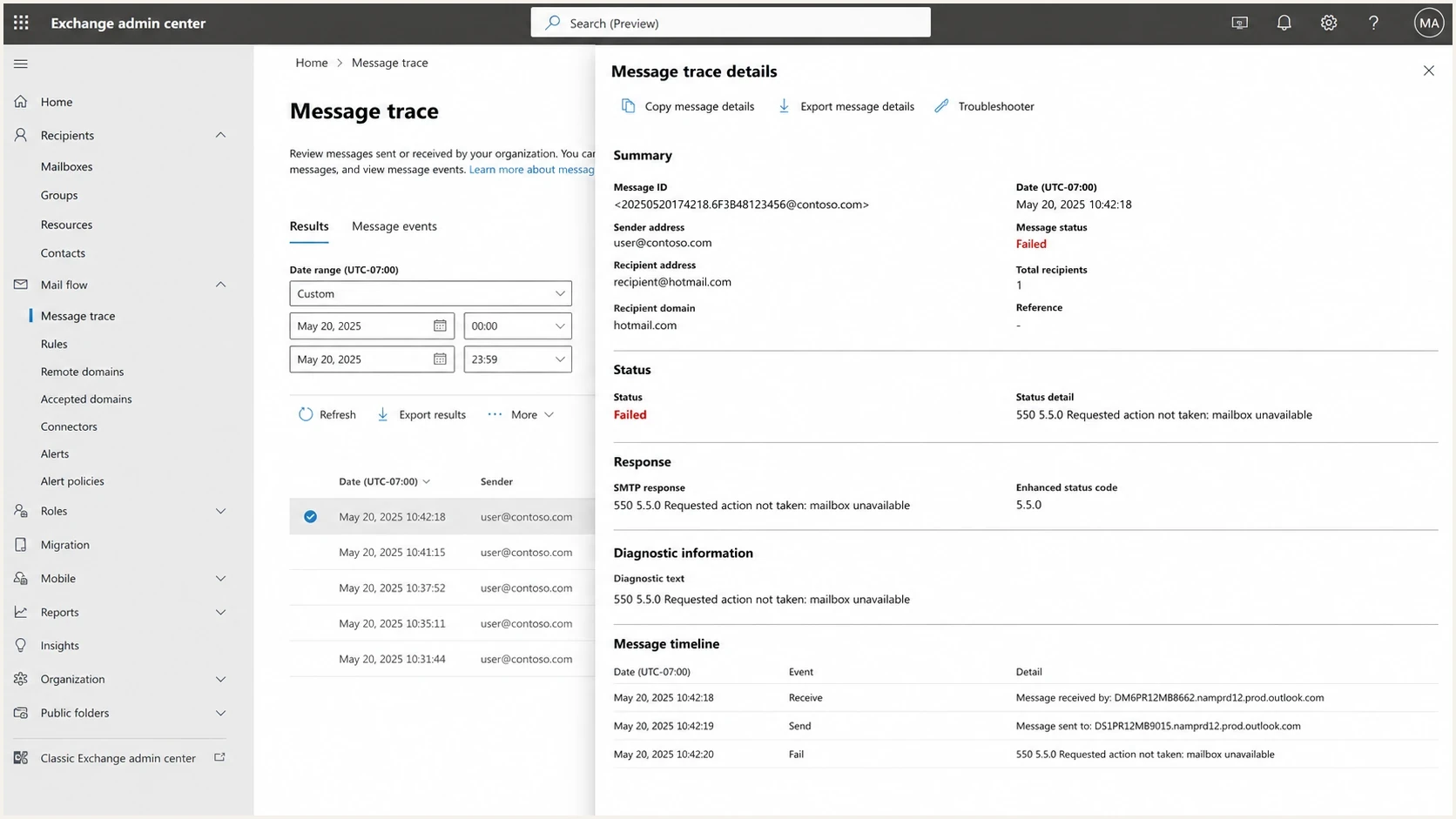Open end date calendar picker icon
Screen dimensions: 1456x819
click(x=440, y=359)
